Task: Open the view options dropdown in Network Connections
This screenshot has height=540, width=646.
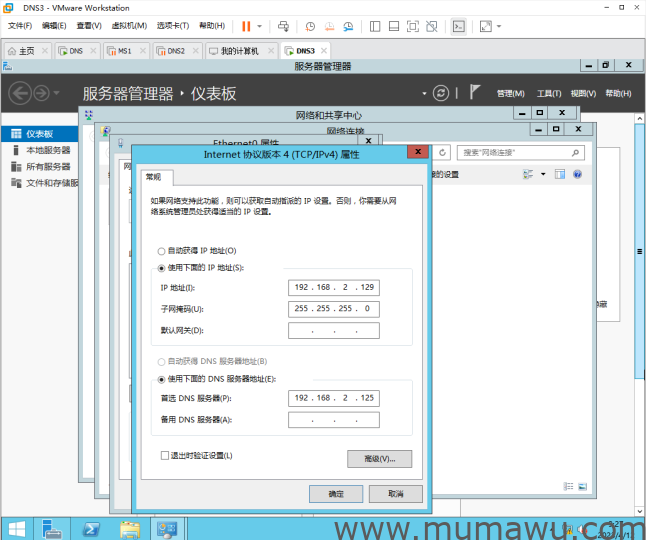Action: point(543,174)
